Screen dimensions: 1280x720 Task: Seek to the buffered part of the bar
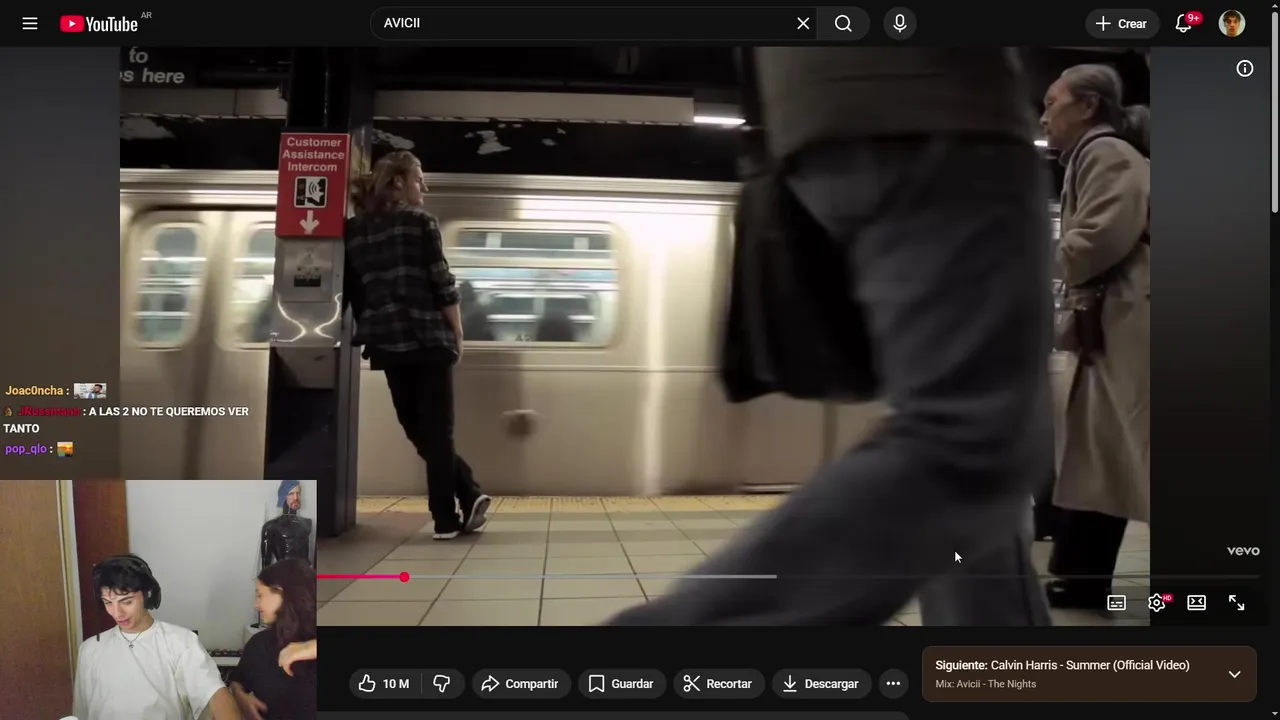(x=590, y=577)
